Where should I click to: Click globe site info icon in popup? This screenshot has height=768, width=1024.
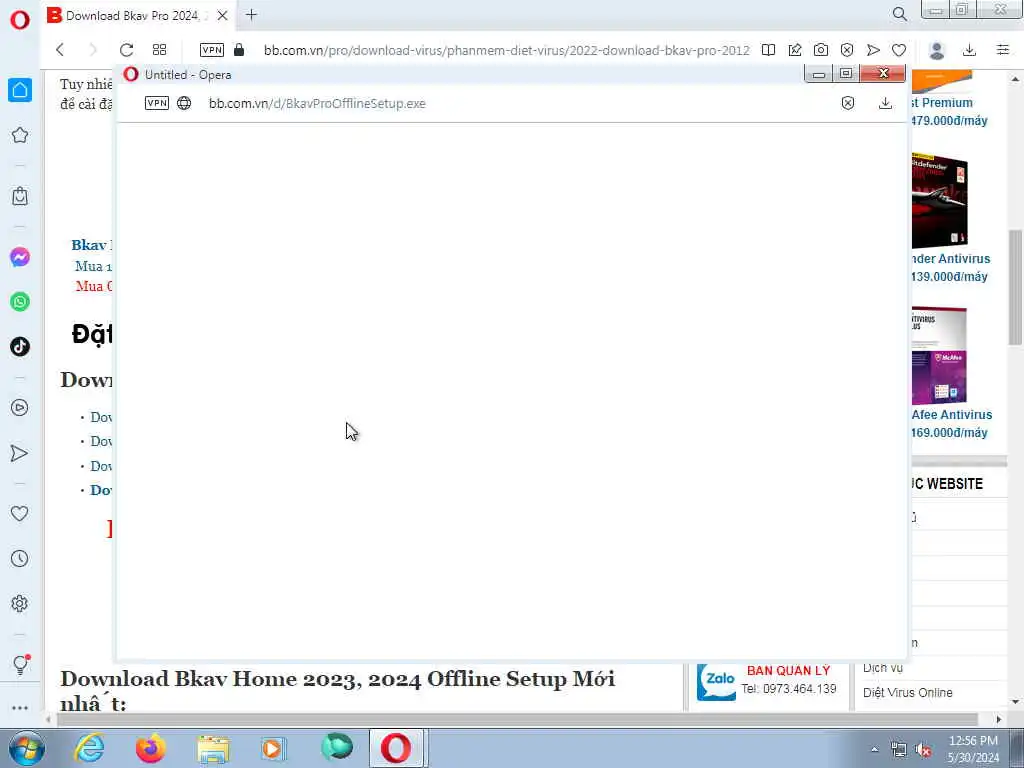point(184,103)
